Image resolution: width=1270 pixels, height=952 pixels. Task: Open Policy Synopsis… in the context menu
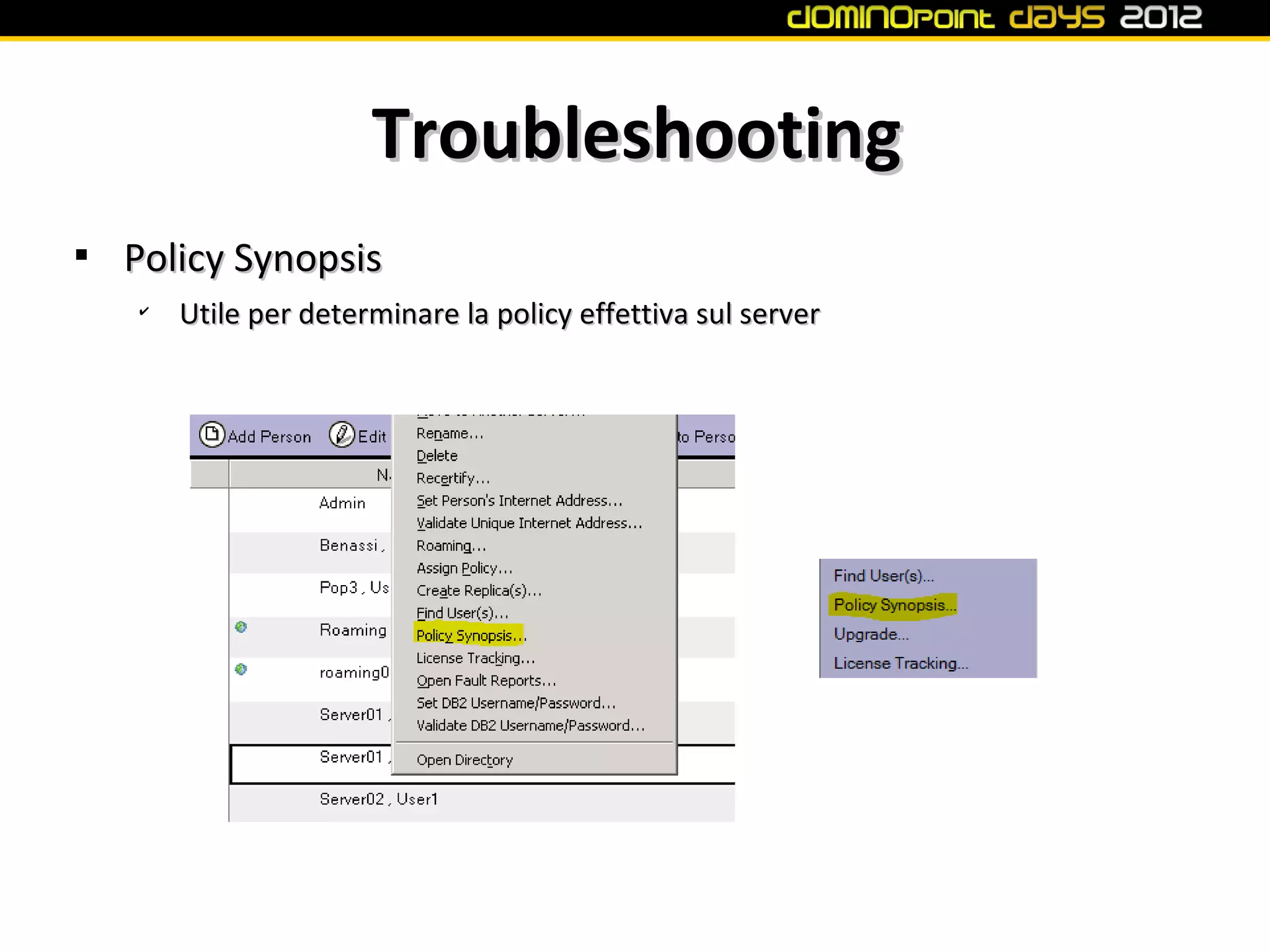[471, 636]
